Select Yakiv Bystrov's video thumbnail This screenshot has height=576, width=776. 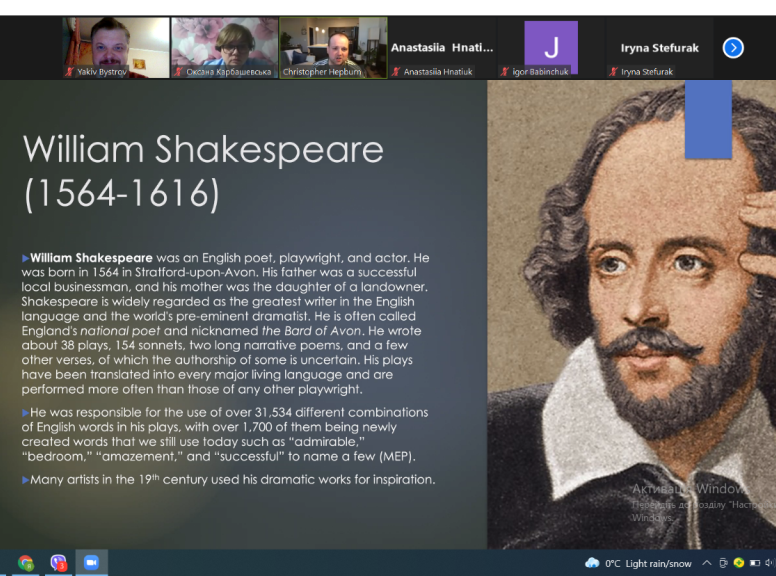point(116,48)
